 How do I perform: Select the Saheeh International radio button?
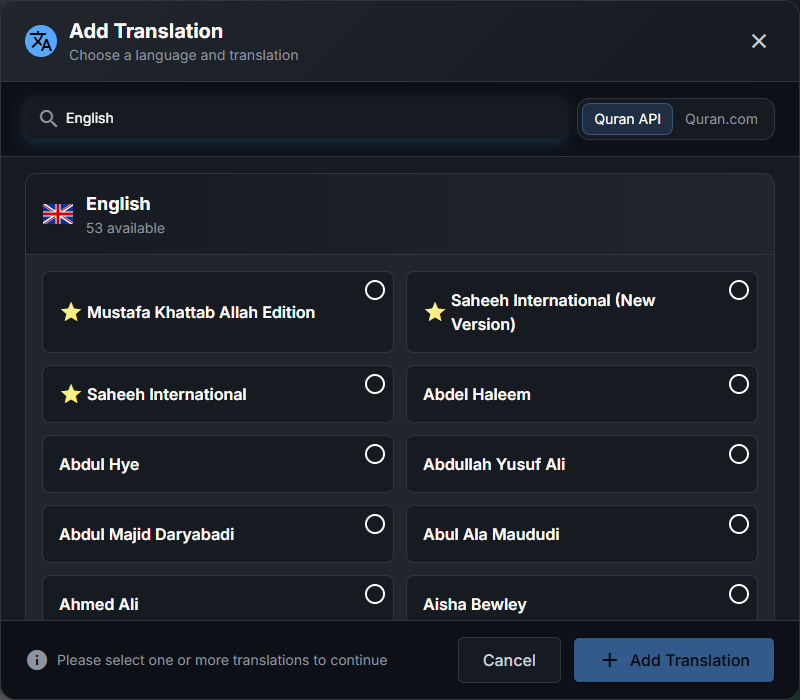coord(374,384)
